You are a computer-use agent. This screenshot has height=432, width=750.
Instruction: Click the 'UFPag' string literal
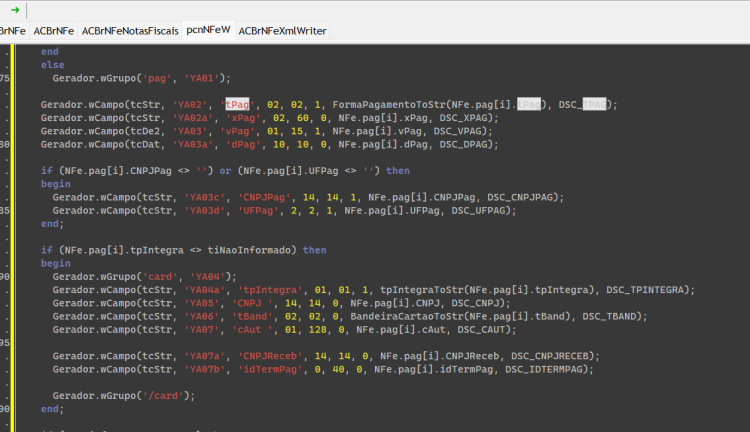pyautogui.click(x=258, y=210)
